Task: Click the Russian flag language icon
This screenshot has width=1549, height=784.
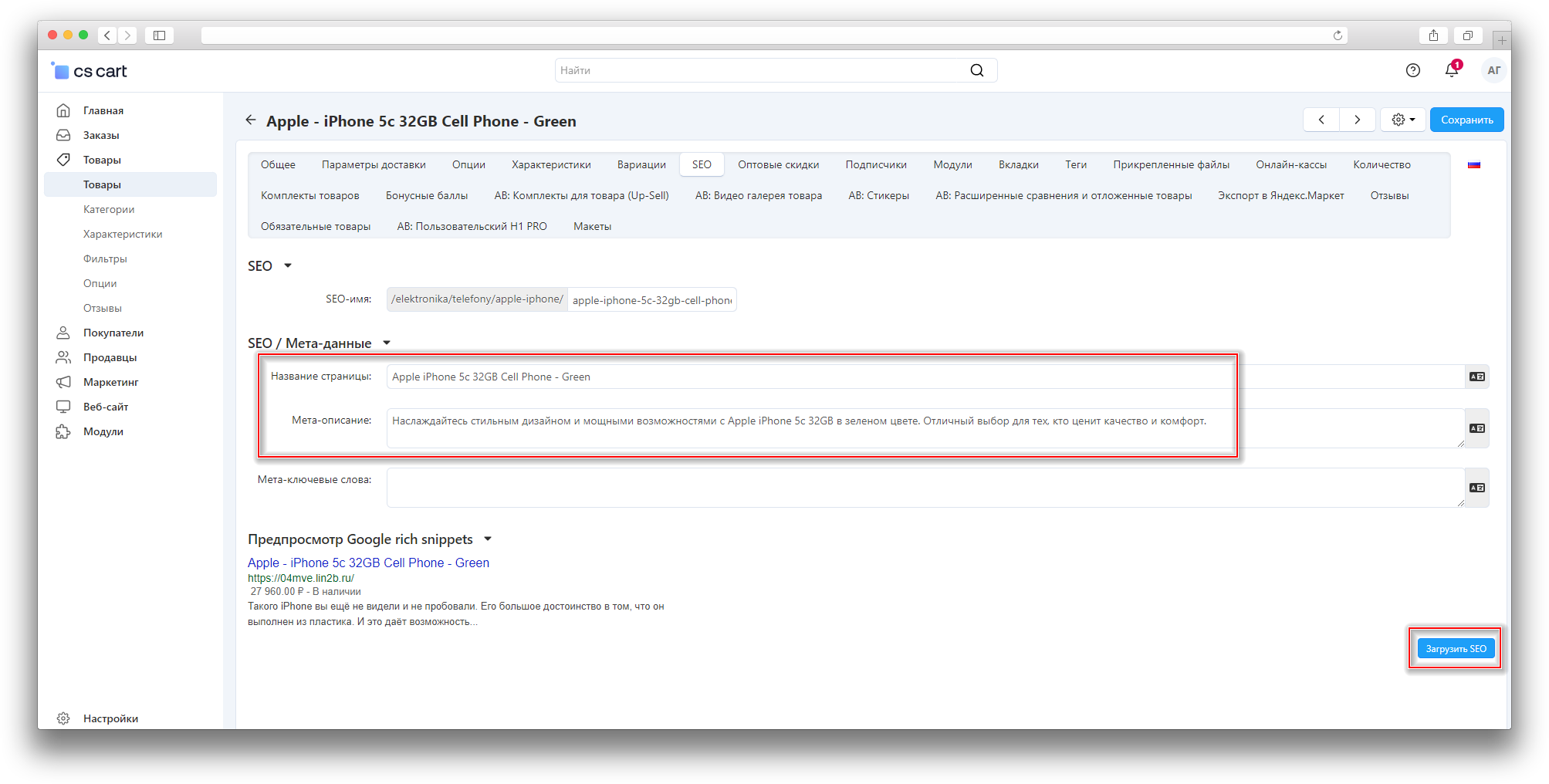Action: 1473,164
